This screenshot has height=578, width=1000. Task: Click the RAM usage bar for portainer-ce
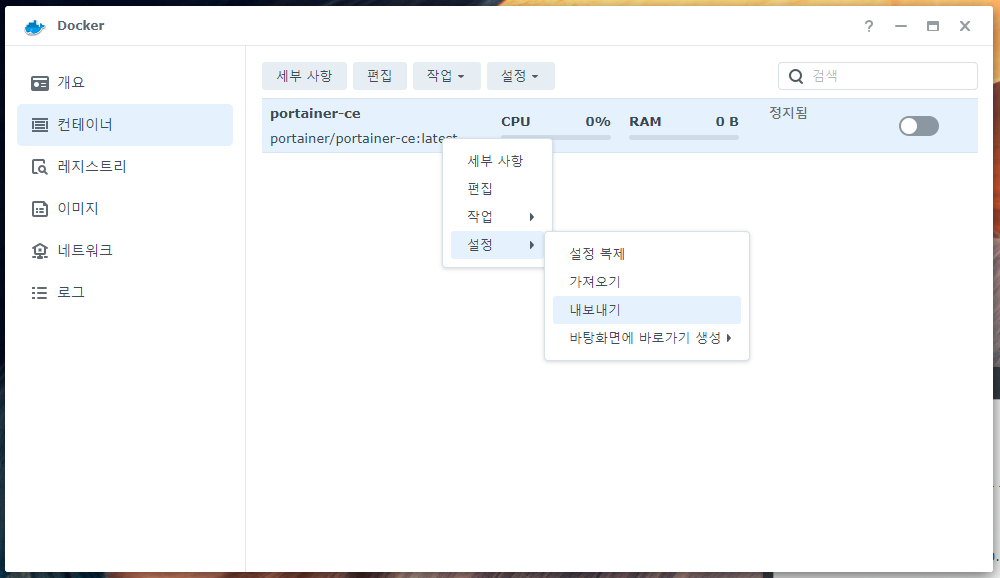point(684,137)
